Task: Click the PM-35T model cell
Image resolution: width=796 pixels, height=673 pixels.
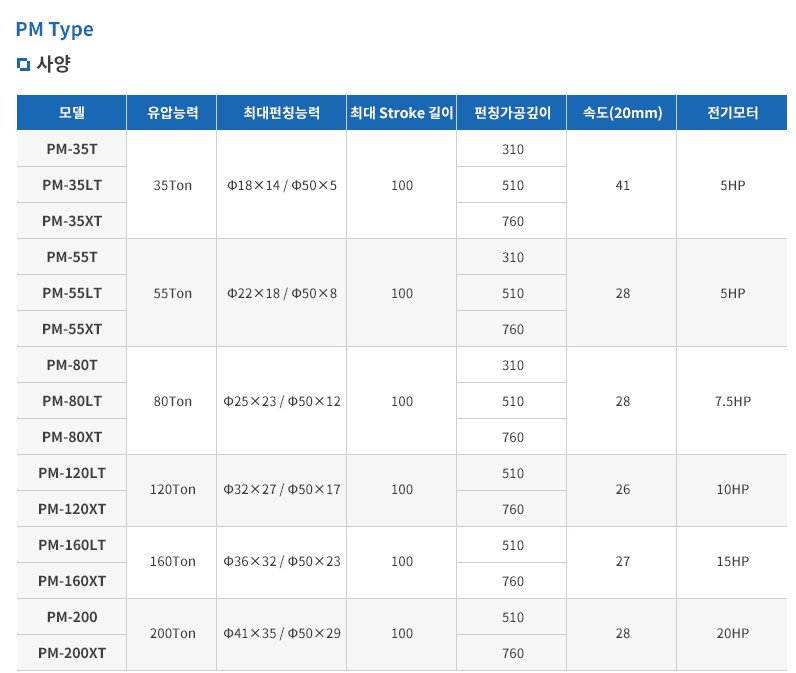Action: [71, 149]
